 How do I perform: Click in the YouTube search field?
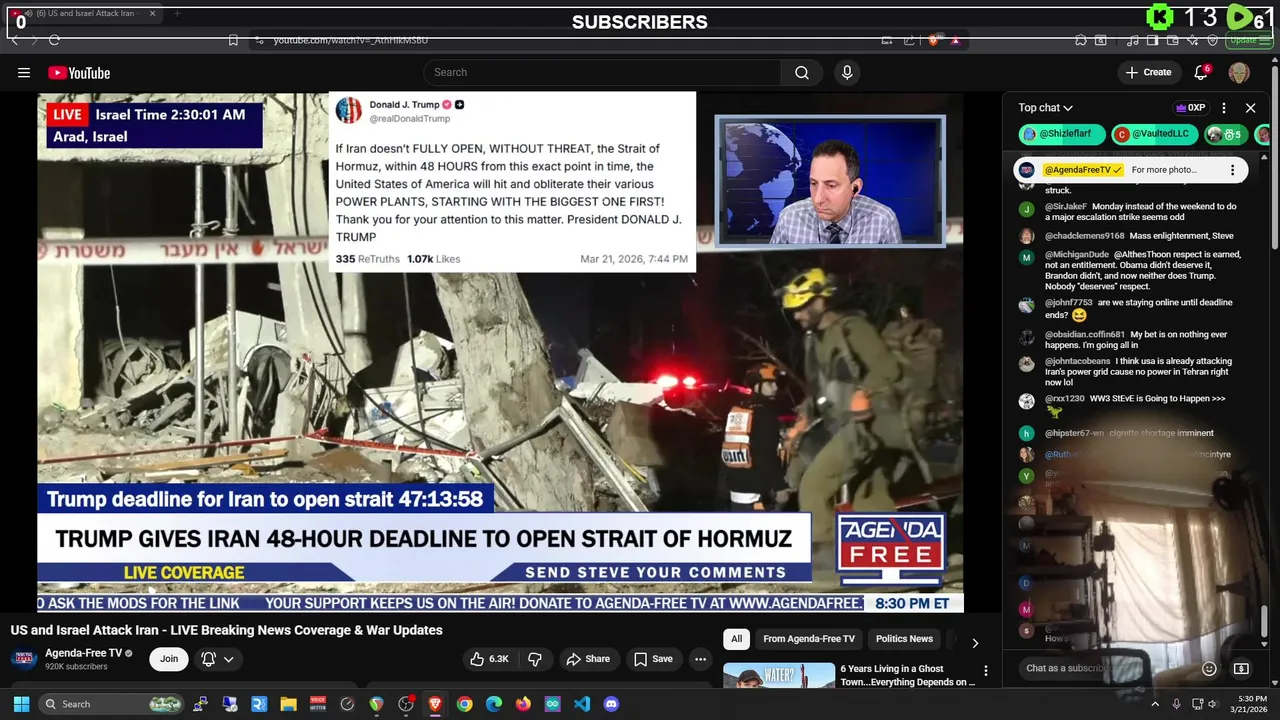click(602, 72)
